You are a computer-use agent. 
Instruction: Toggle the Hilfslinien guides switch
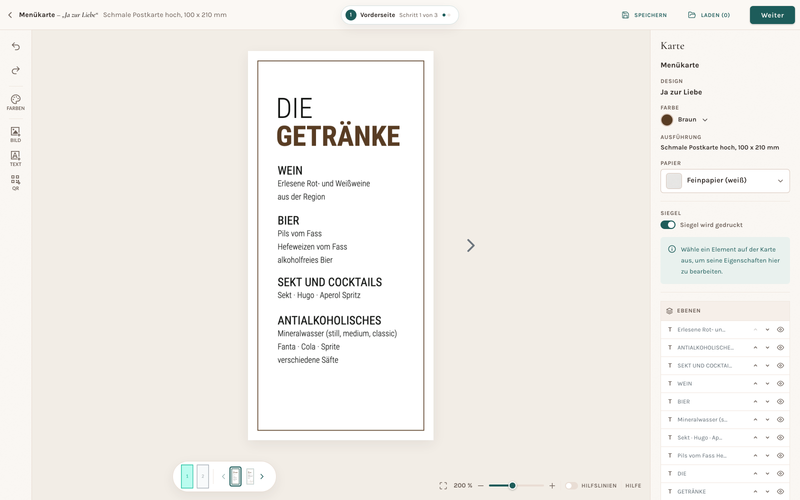pyautogui.click(x=571, y=486)
